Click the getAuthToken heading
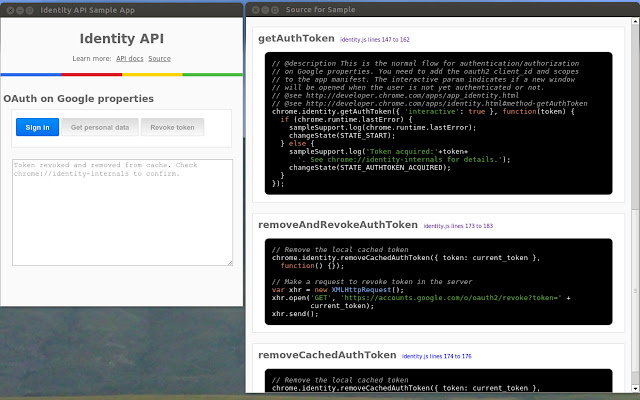 coord(296,38)
